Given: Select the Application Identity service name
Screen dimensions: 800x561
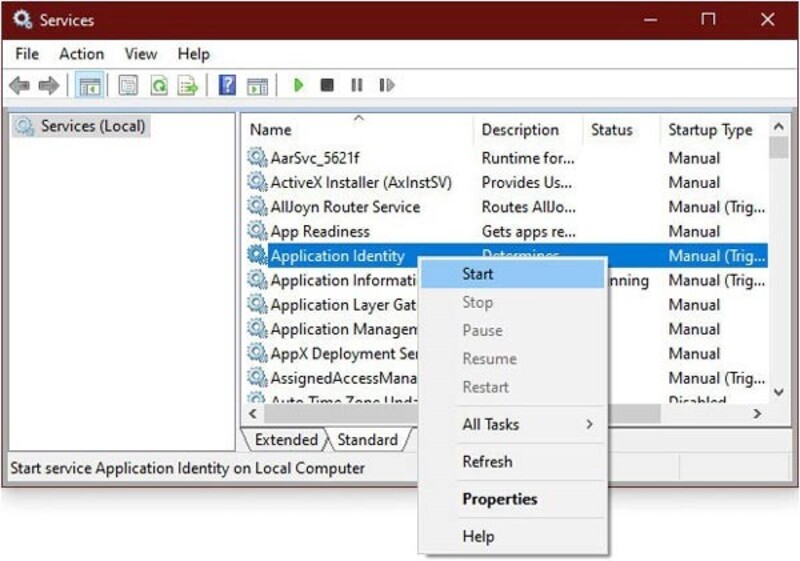Looking at the screenshot, I should point(337,256).
